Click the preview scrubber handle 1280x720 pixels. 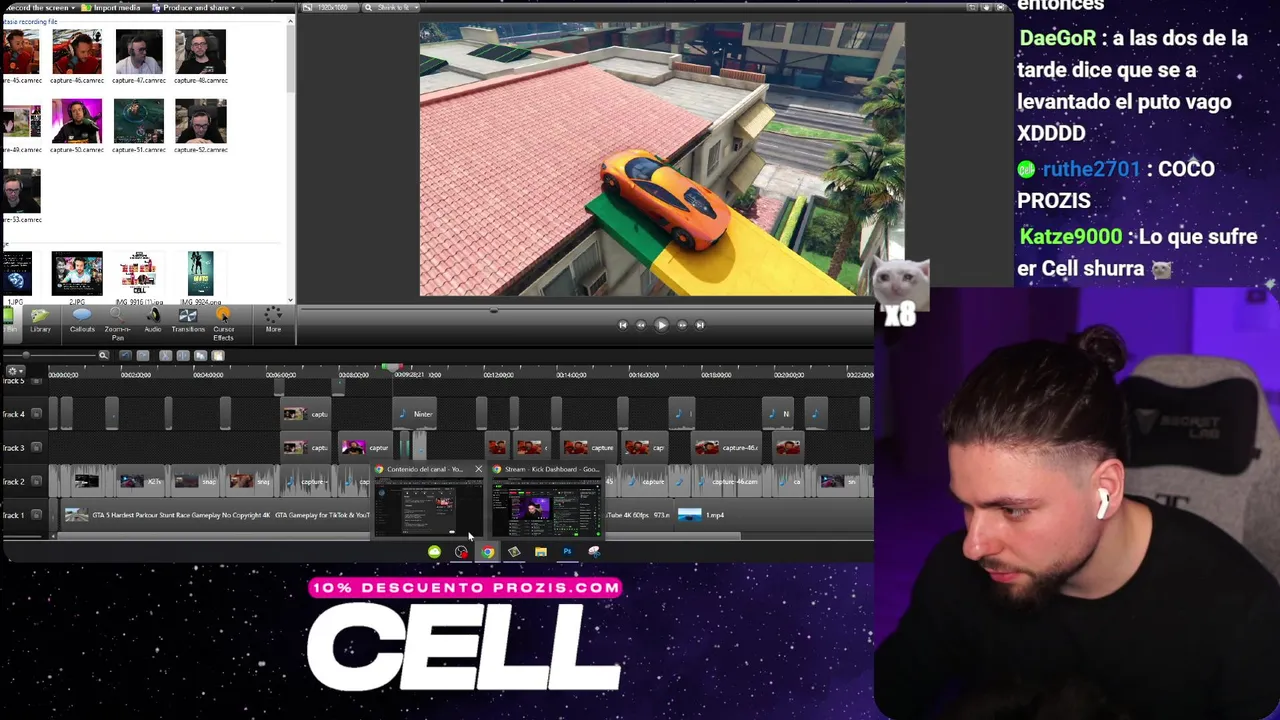493,310
